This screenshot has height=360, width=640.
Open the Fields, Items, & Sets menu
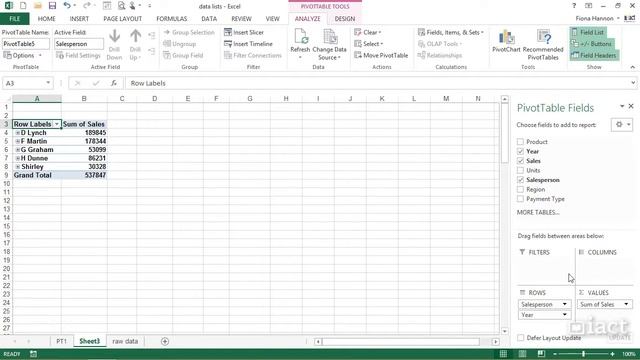tap(451, 32)
